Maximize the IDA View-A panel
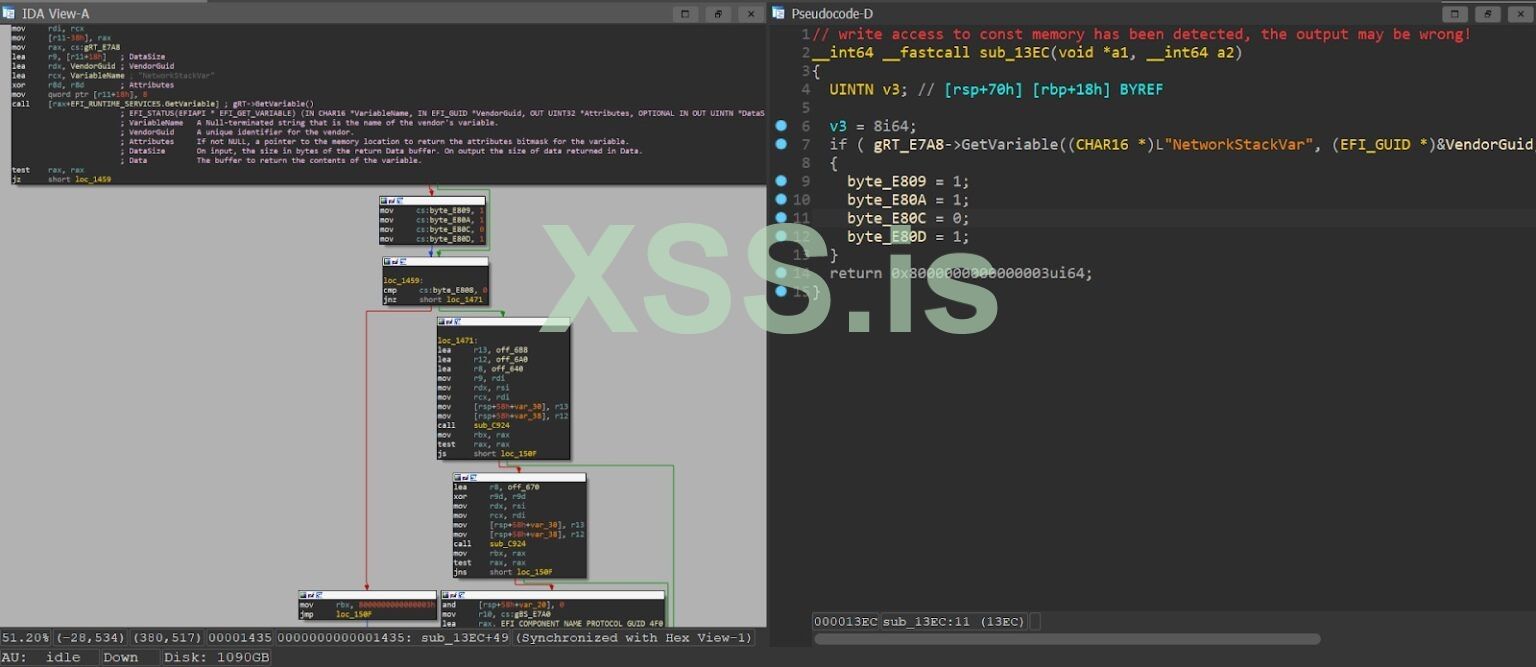 pos(685,13)
